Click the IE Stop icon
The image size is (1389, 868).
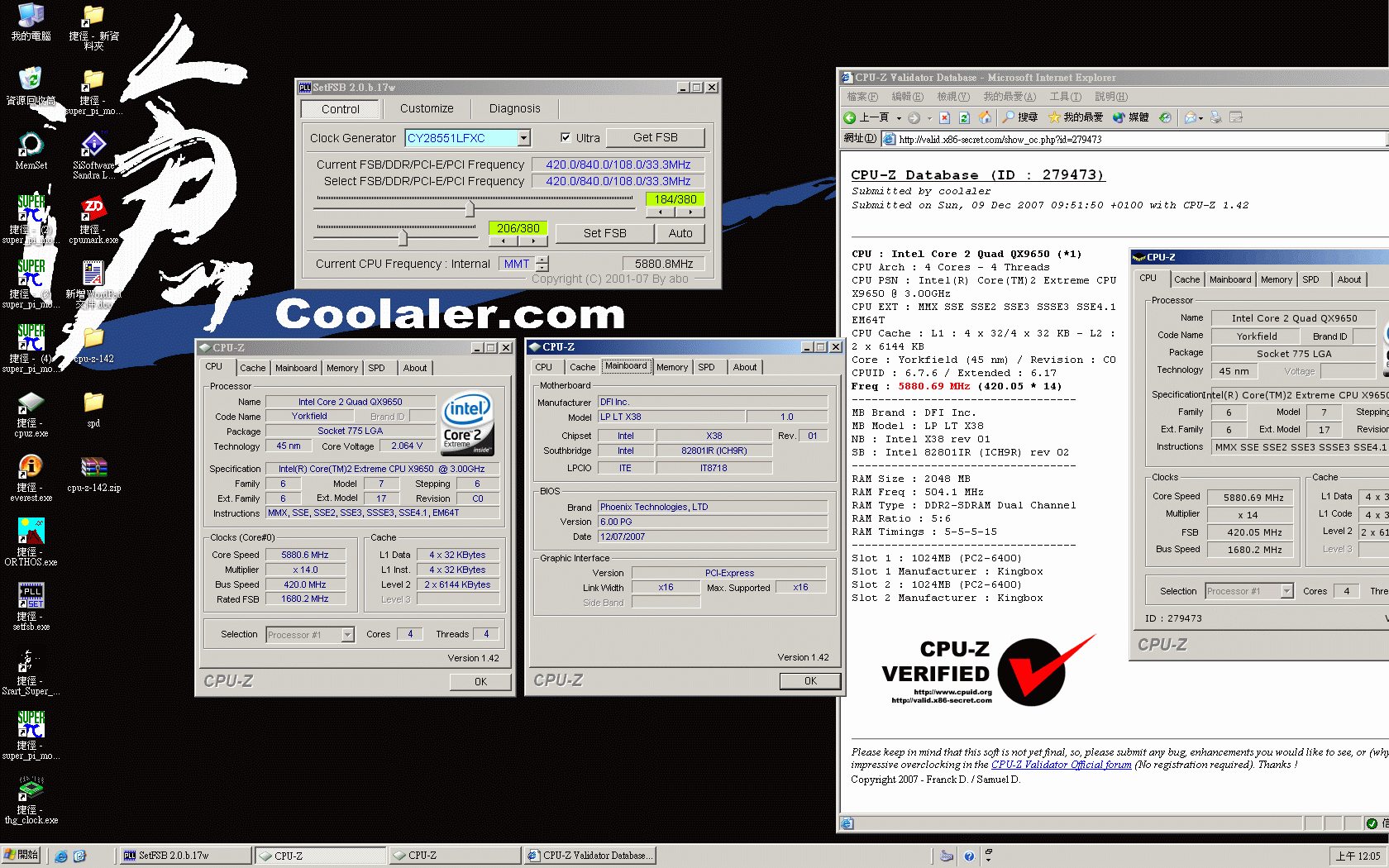[x=944, y=117]
